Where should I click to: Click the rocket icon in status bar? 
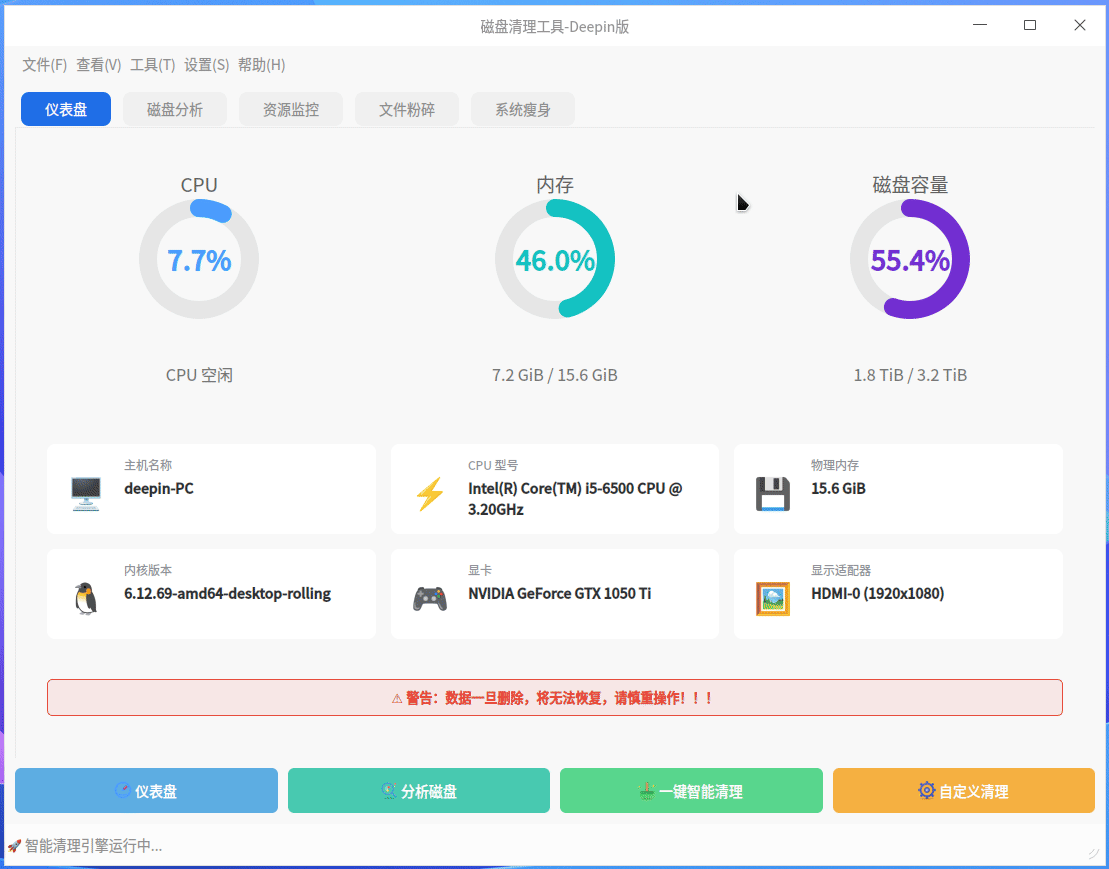(13, 846)
